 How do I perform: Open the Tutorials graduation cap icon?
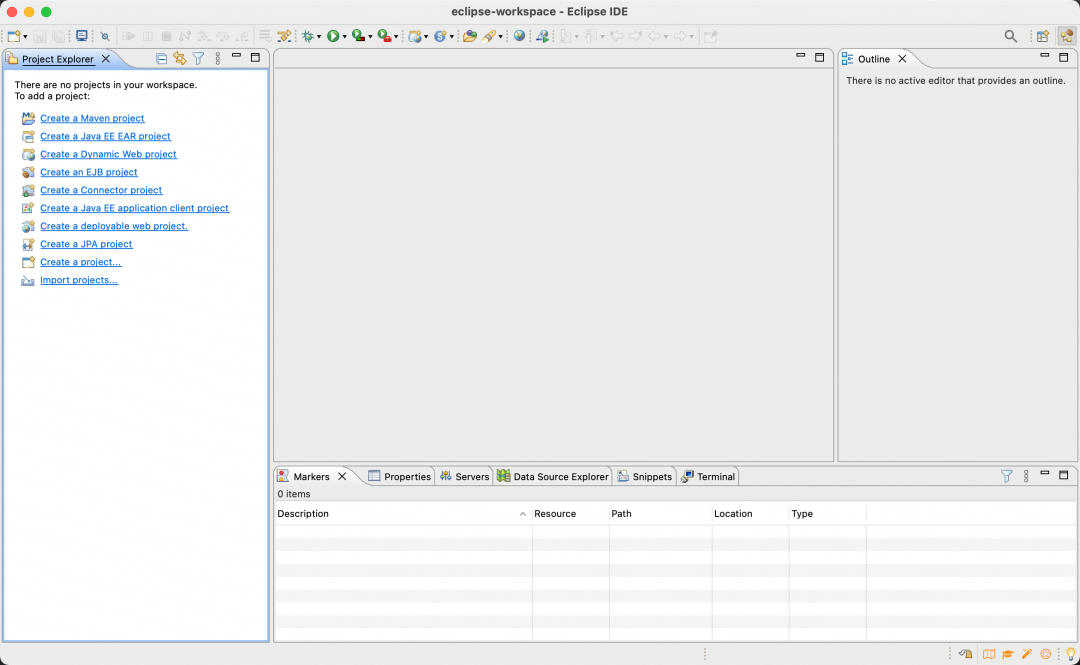click(1008, 654)
